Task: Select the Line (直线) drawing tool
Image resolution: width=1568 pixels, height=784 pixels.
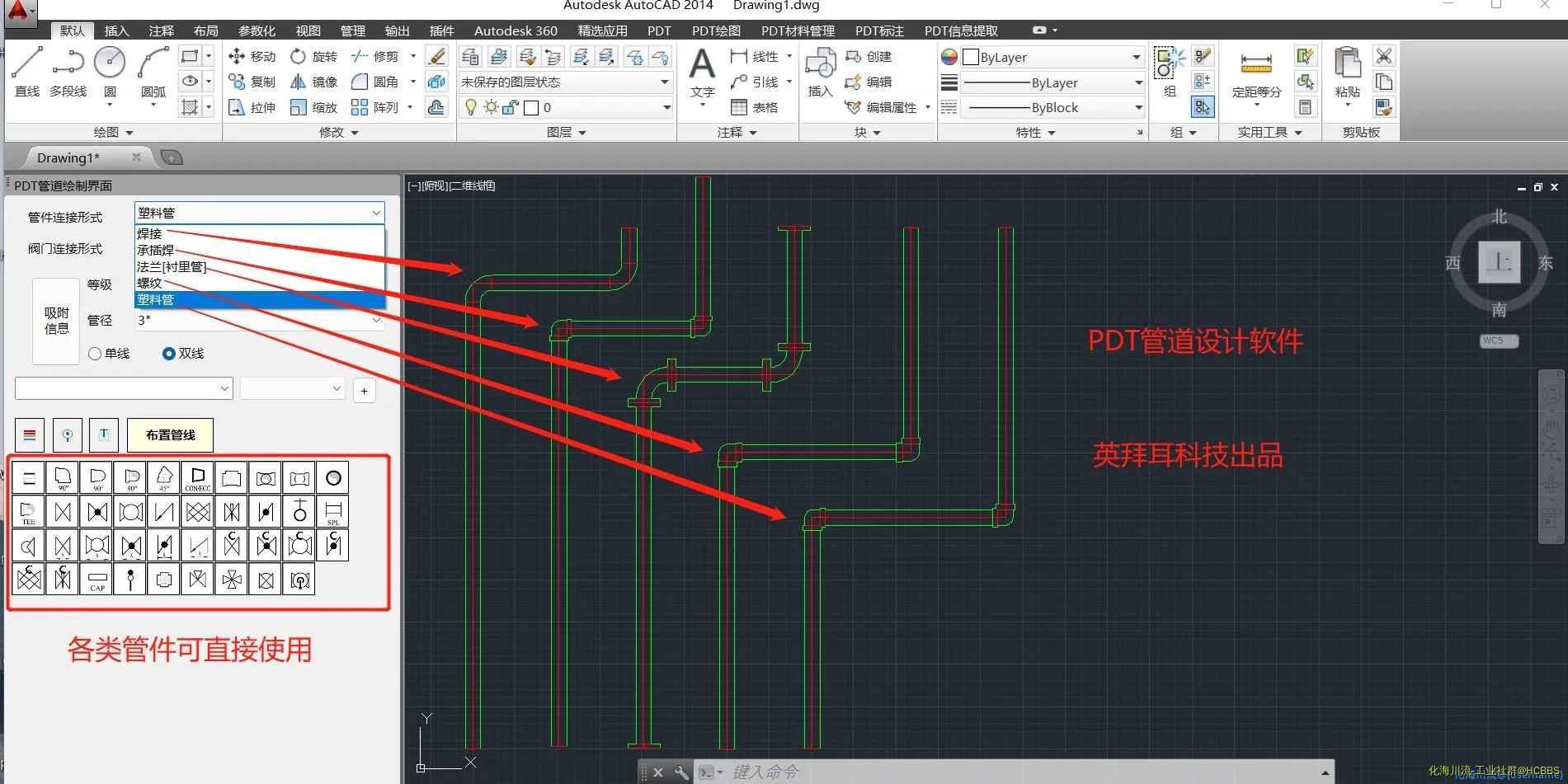Action: coord(26,69)
